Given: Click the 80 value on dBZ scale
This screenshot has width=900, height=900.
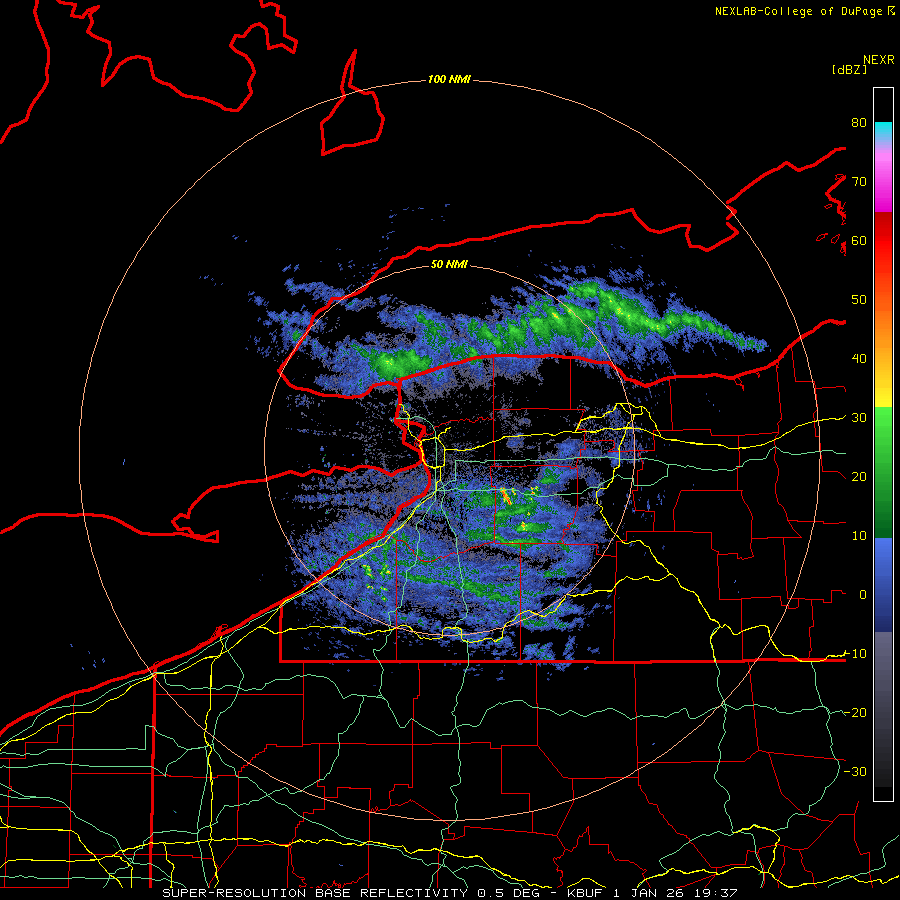Looking at the screenshot, I should click(x=859, y=123).
